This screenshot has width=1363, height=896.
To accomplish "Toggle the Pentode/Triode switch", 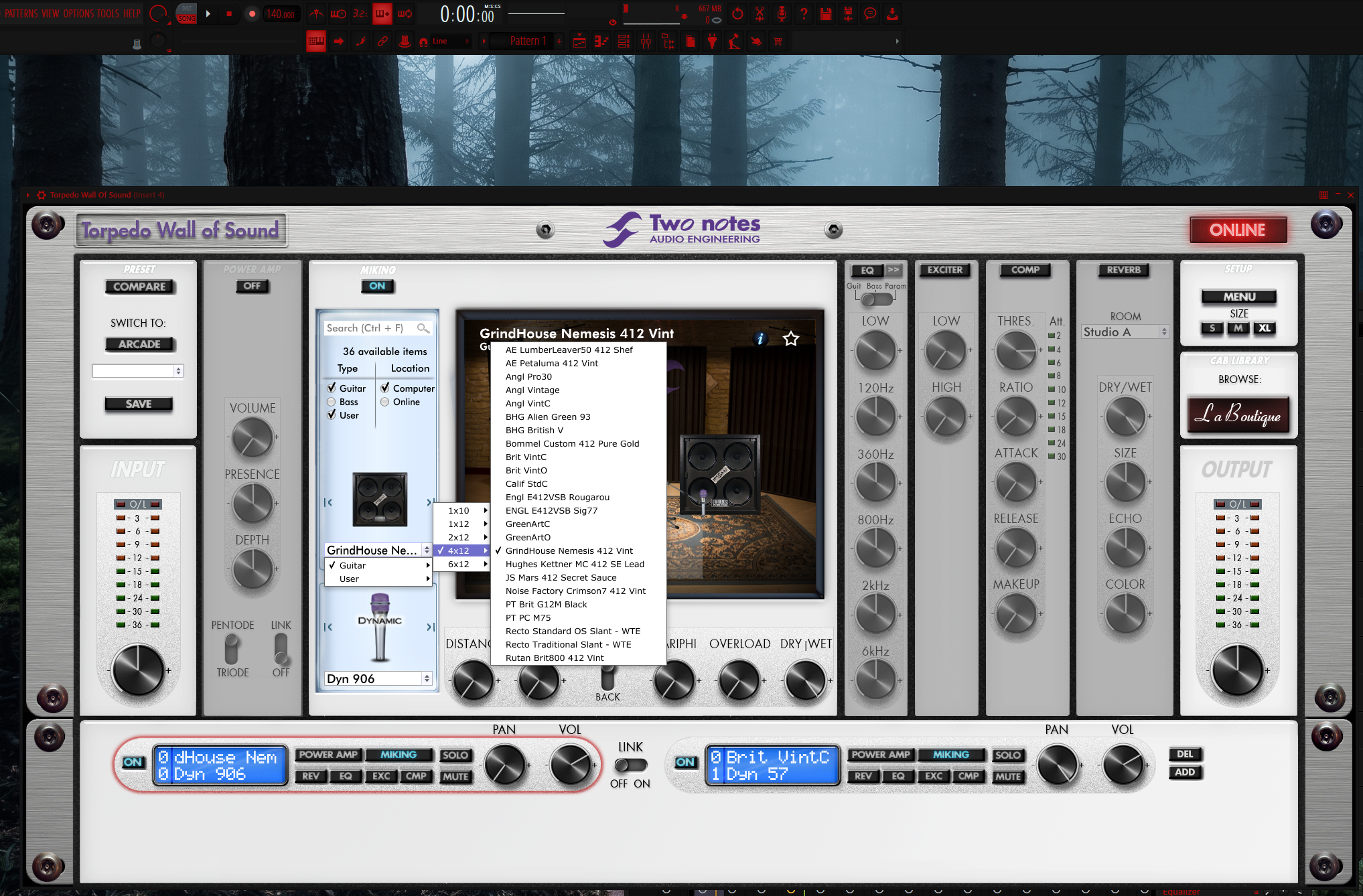I will 232,648.
